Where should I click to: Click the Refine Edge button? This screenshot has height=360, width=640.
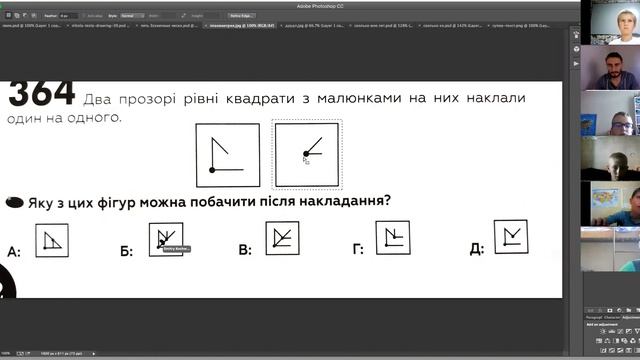(242, 16)
